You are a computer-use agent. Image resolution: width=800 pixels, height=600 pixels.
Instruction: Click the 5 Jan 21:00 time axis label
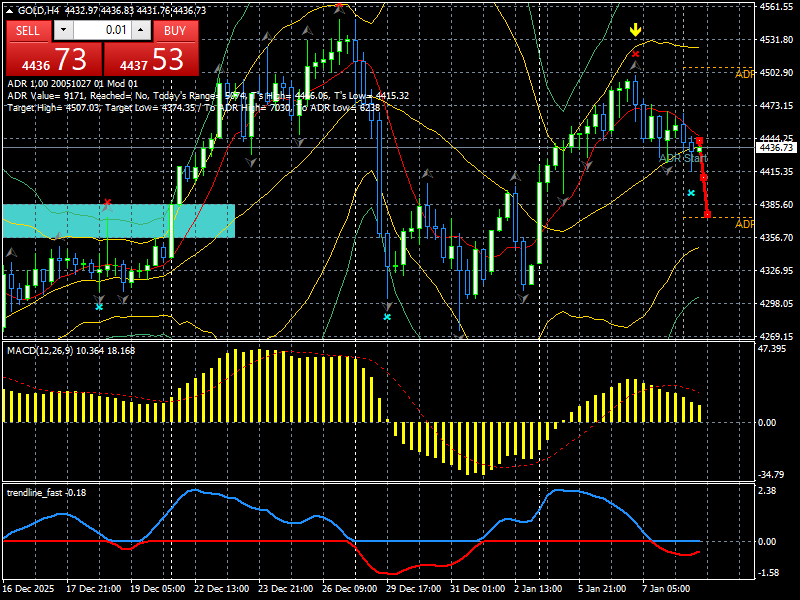[x=603, y=588]
